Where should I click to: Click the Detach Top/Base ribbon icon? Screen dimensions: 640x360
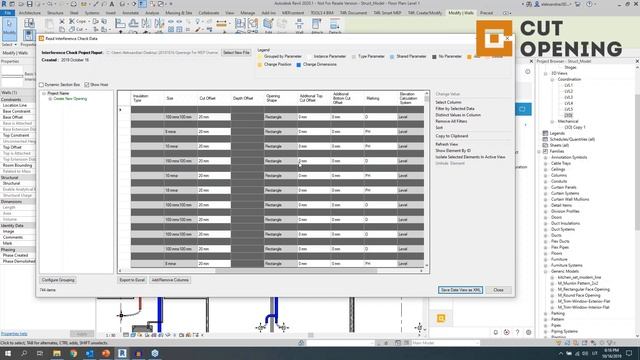[x=335, y=25]
